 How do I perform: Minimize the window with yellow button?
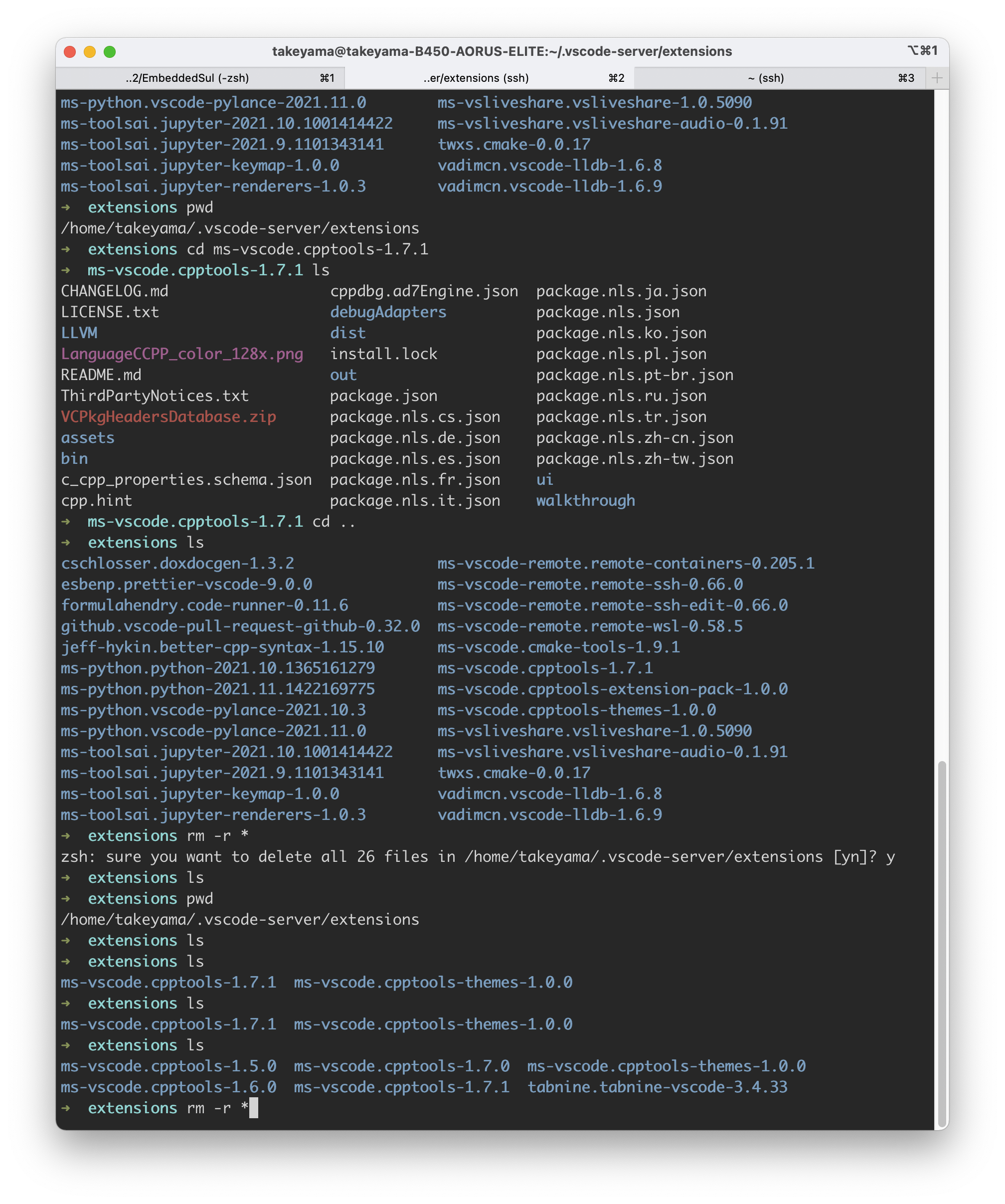(90, 51)
